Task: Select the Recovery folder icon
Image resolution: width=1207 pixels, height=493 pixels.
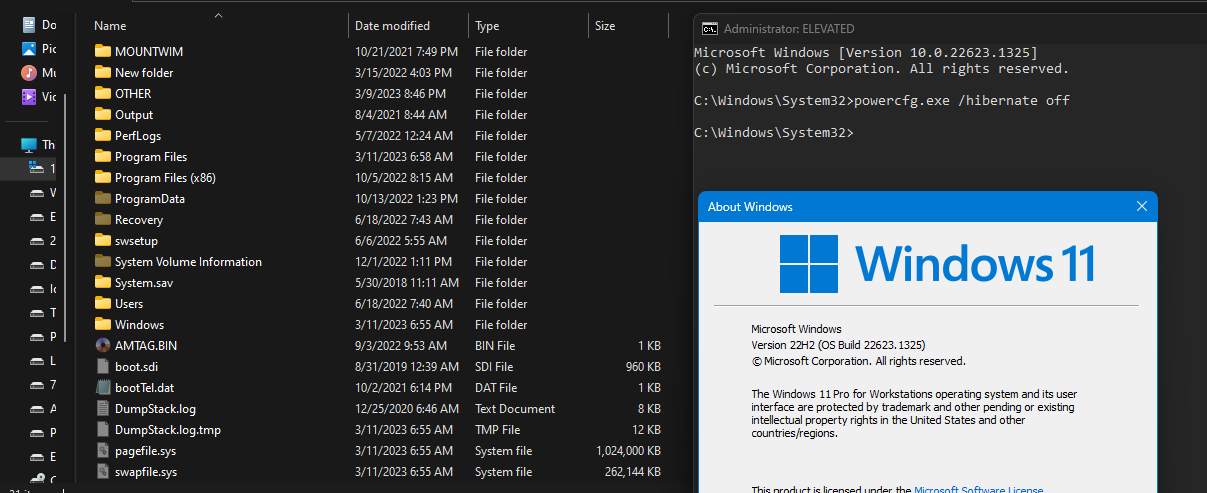Action: (102, 219)
